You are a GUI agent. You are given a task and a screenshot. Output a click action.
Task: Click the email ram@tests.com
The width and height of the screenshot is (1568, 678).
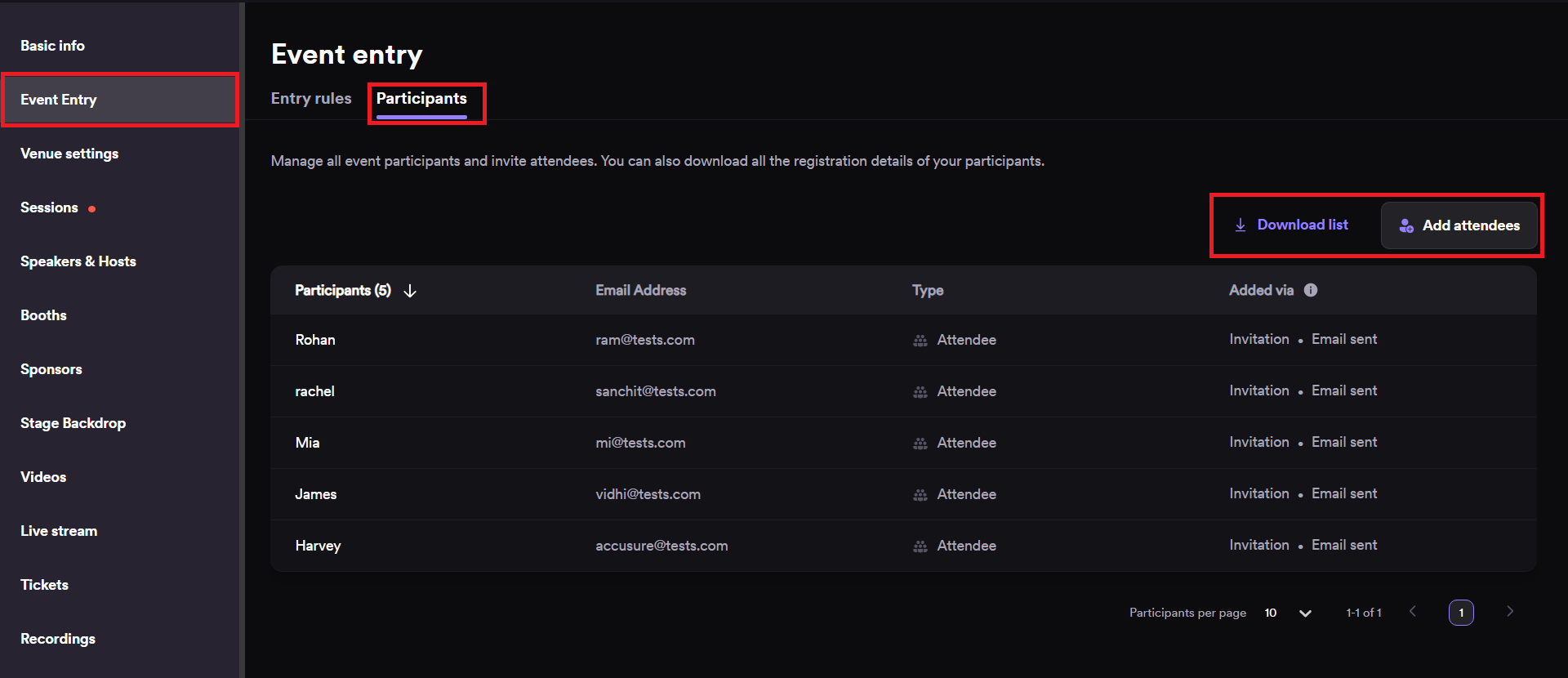pyautogui.click(x=645, y=340)
